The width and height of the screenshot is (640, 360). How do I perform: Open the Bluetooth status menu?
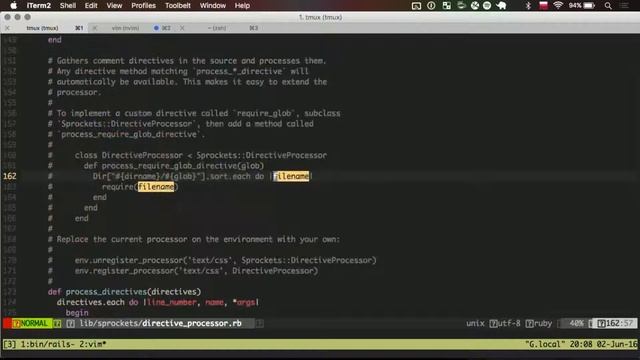tap(528, 5)
